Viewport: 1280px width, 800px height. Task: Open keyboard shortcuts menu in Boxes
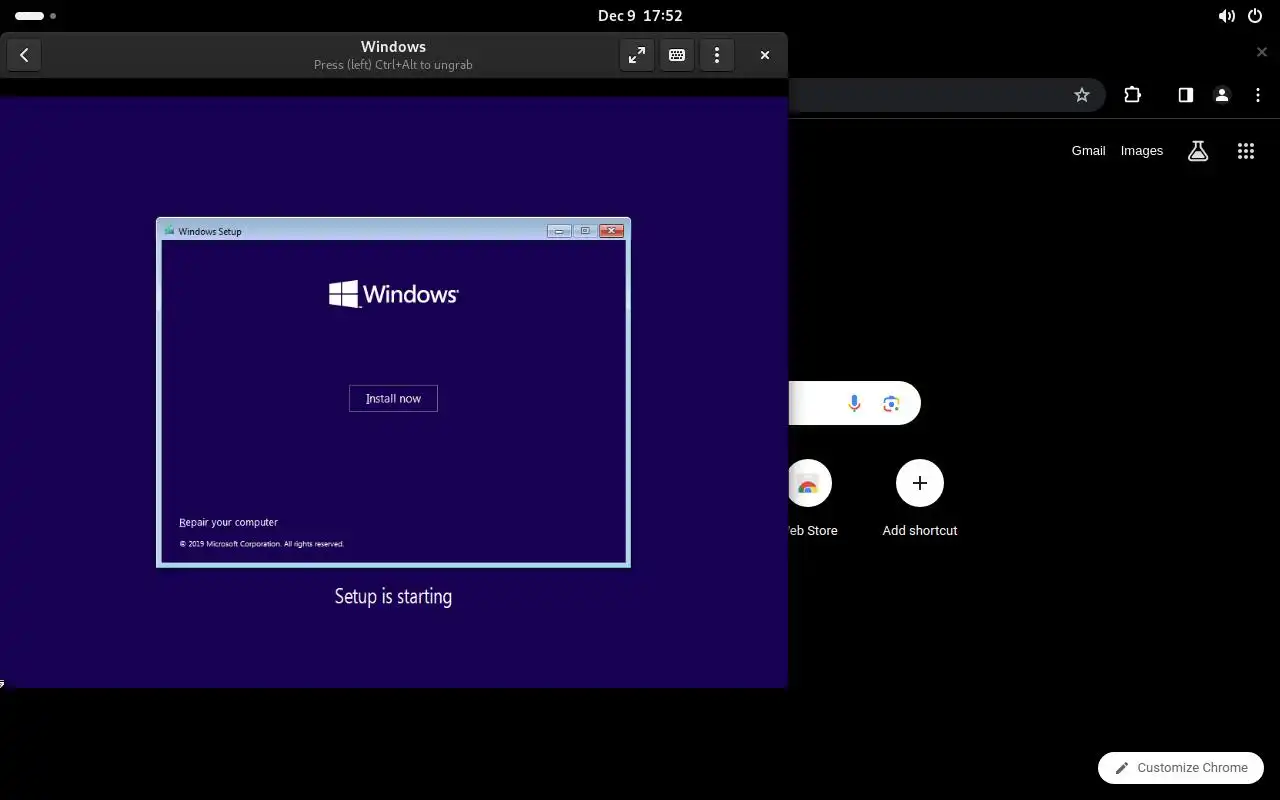[677, 55]
